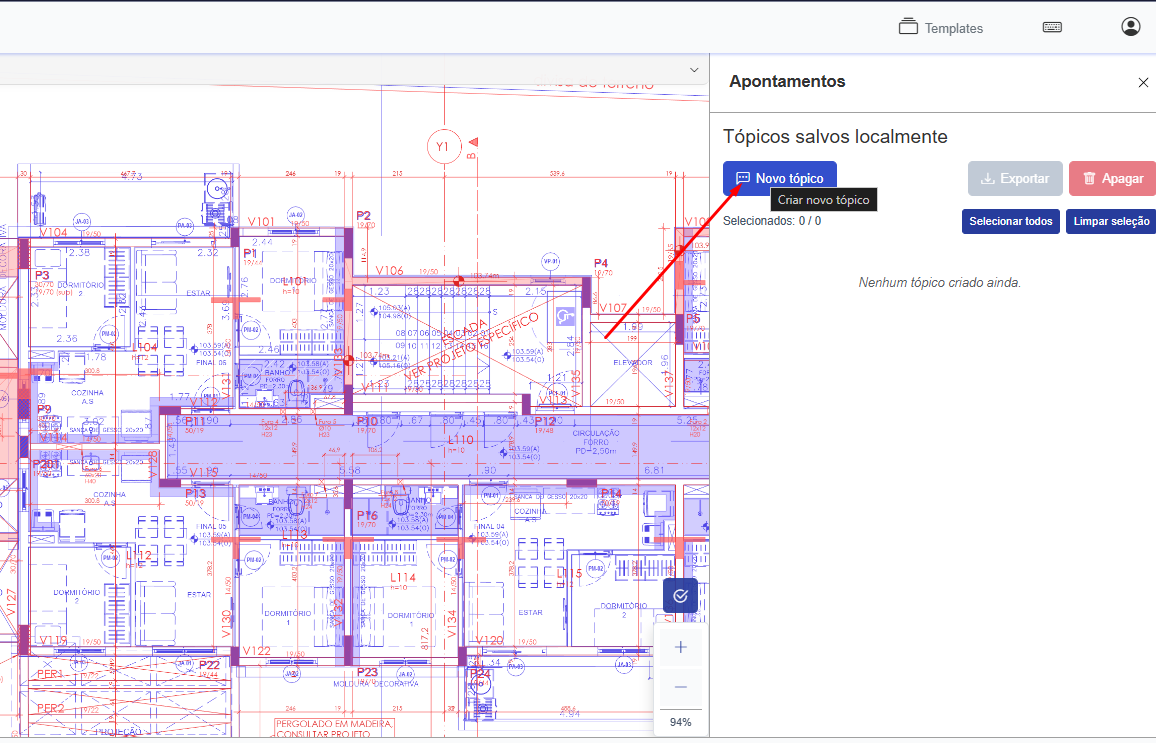Image resolution: width=1156 pixels, height=743 pixels.
Task: Select the Y1 grid axis bubble
Action: [442, 147]
